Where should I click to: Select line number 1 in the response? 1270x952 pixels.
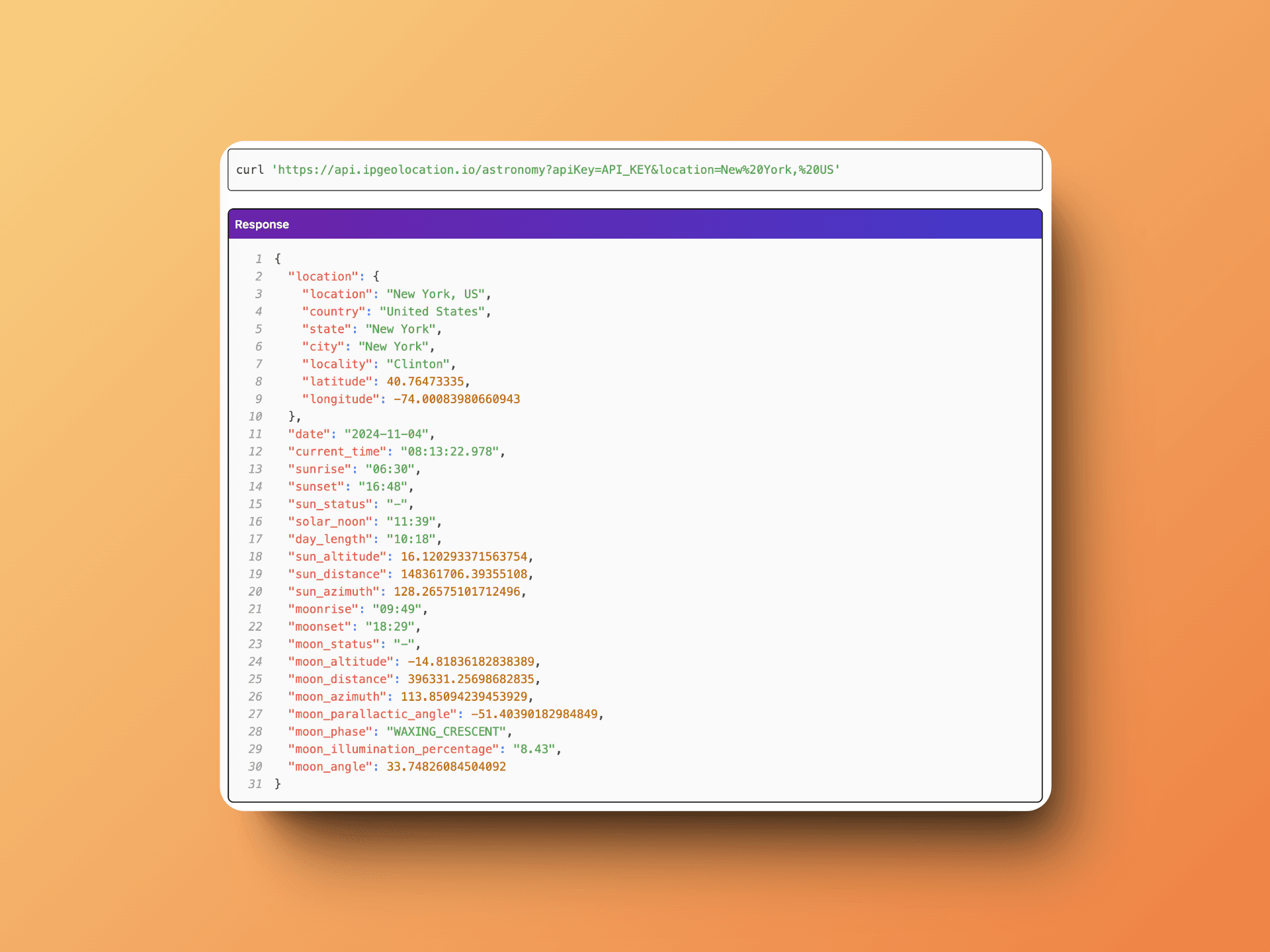pyautogui.click(x=259, y=258)
